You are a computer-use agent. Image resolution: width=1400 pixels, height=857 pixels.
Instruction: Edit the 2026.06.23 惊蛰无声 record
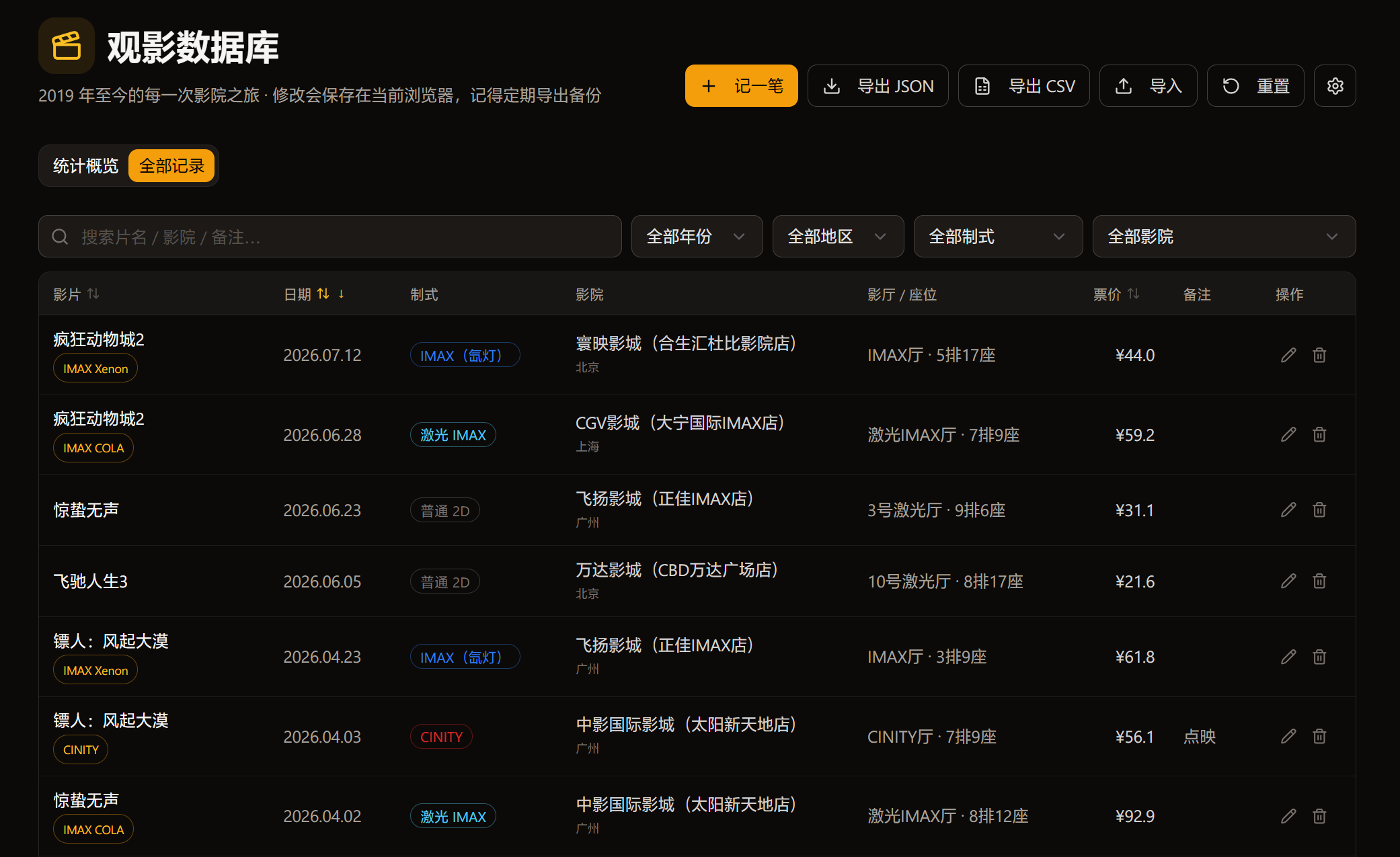[x=1288, y=510]
